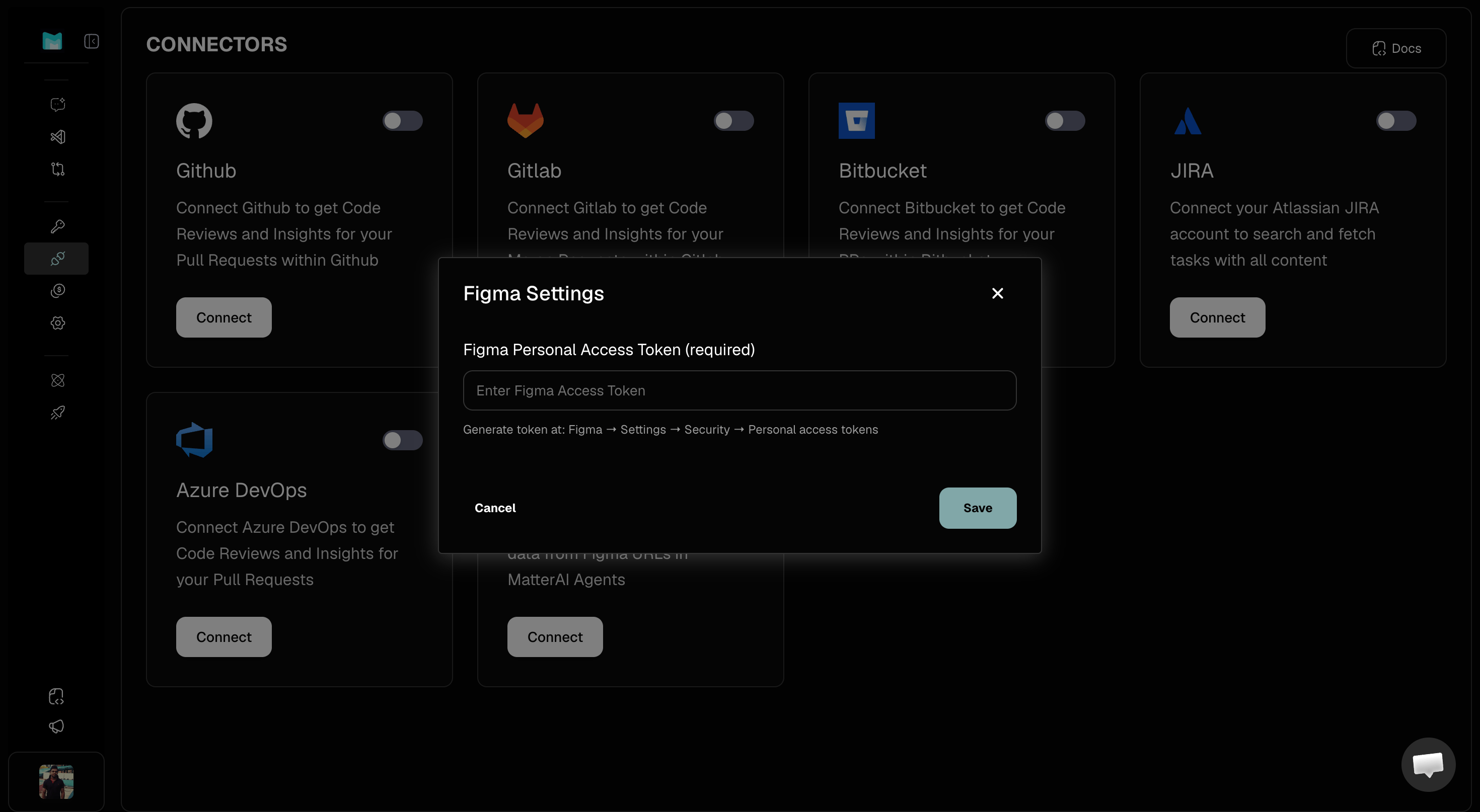This screenshot has width=1480, height=812.
Task: Open the Docs button
Action: [x=1396, y=48]
